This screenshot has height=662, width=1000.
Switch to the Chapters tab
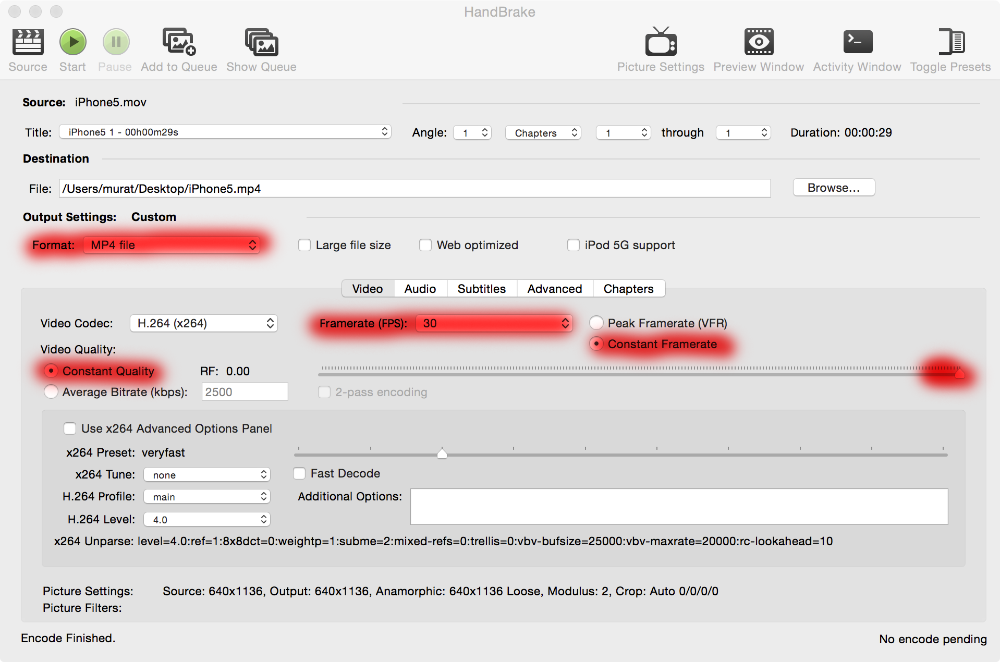click(629, 289)
